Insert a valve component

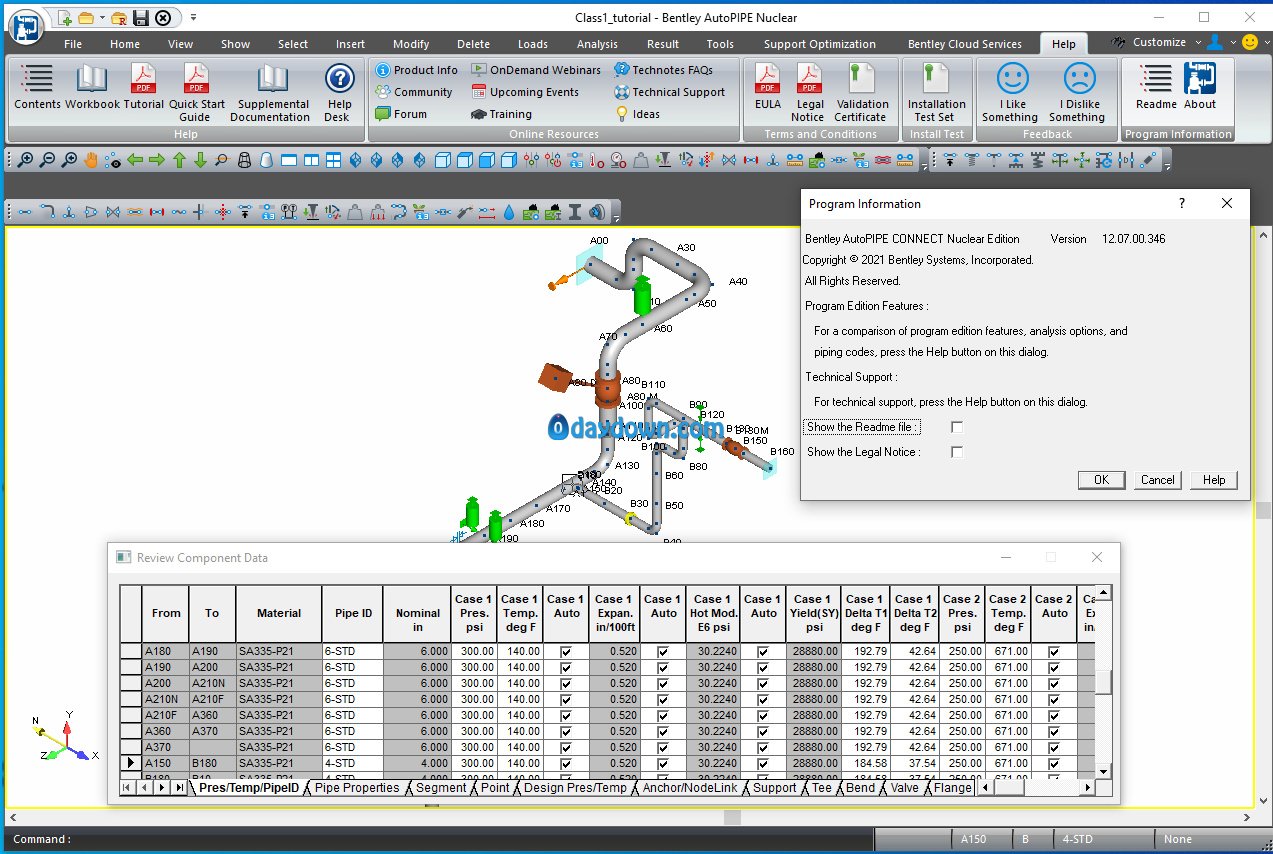(x=113, y=211)
